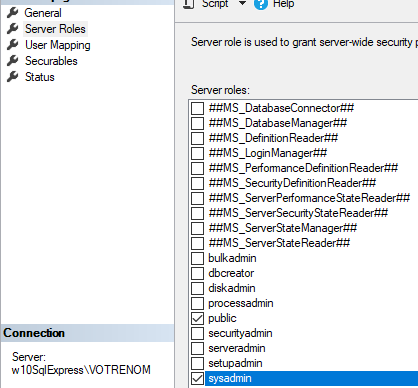Select the public role name
Image resolution: width=418 pixels, height=388 pixels.
pyautogui.click(x=222, y=318)
